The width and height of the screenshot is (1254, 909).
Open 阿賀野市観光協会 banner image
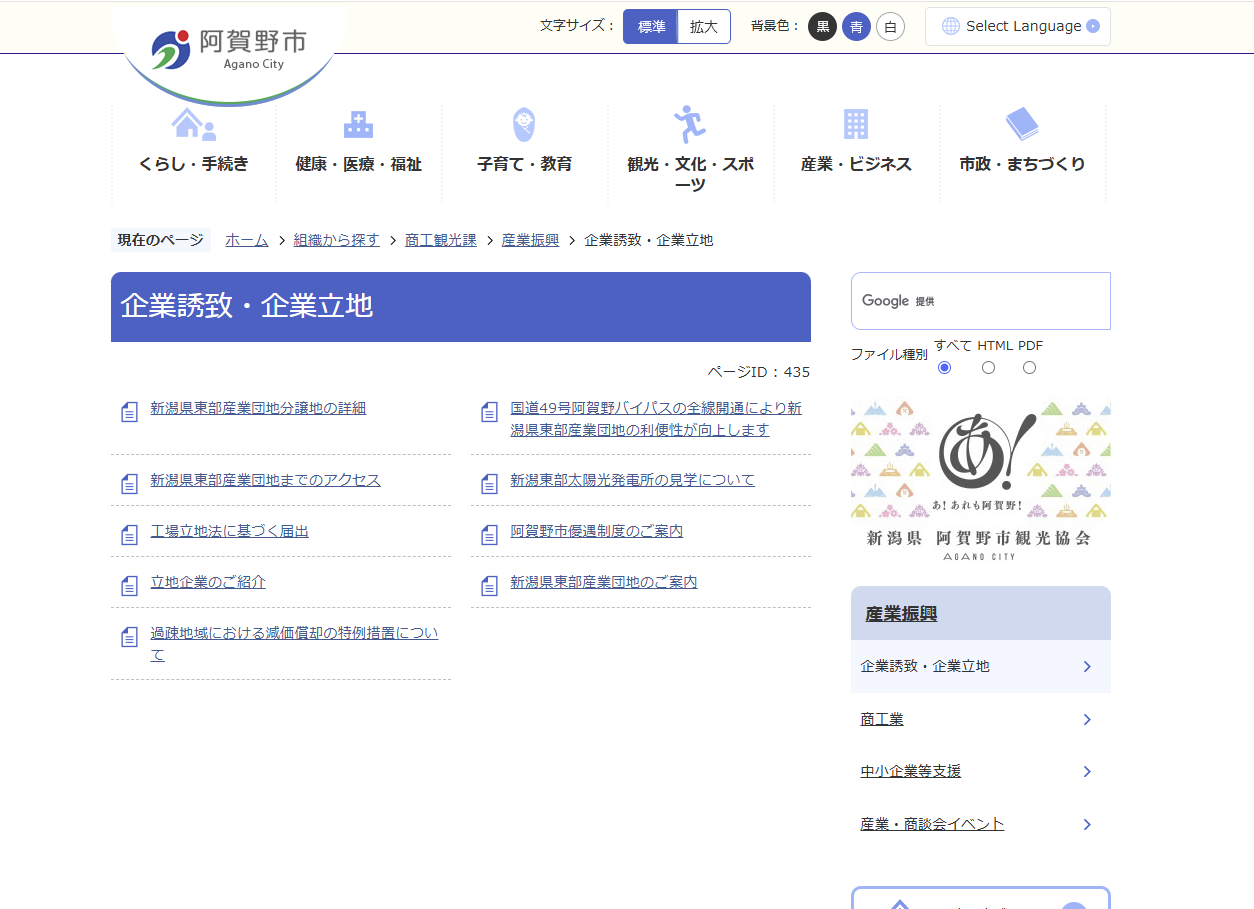coord(981,482)
